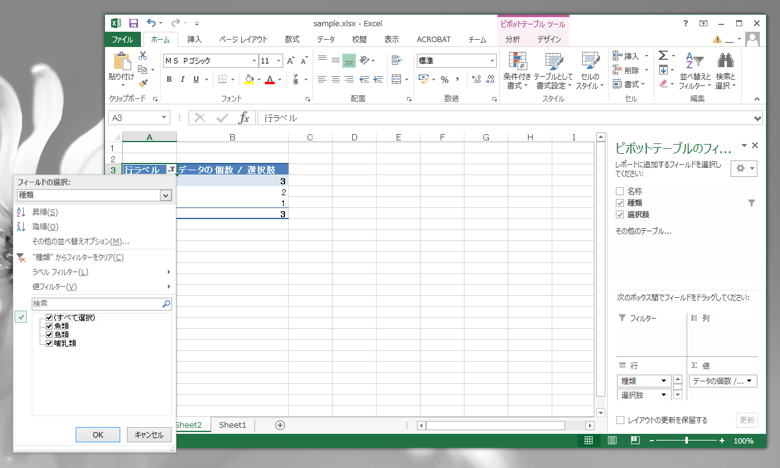Click the Cut scissors icon
The width and height of the screenshot is (780, 468).
click(x=143, y=56)
